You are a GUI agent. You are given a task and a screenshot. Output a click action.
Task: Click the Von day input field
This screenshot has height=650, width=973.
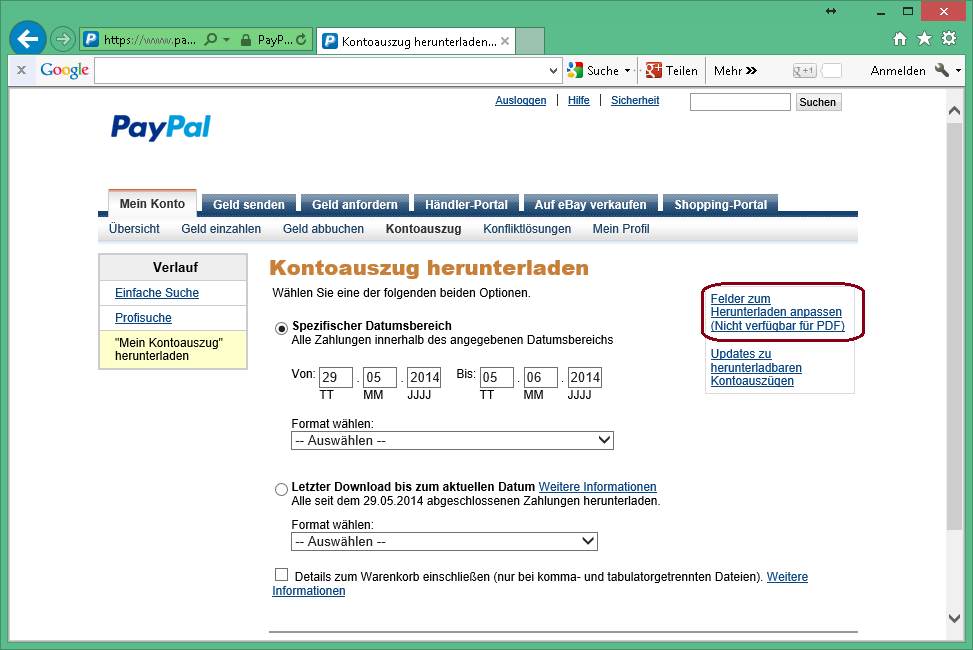336,378
